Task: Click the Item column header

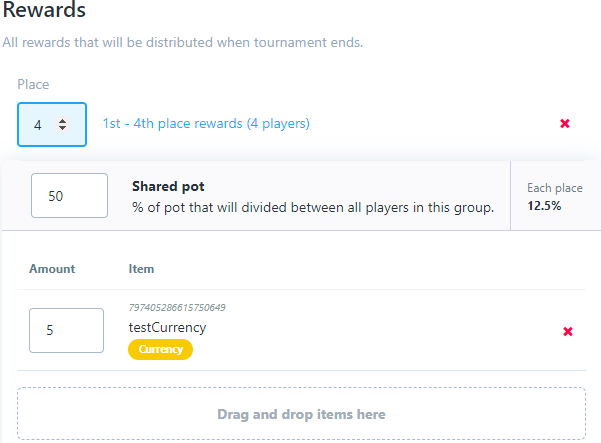Action: 141,269
